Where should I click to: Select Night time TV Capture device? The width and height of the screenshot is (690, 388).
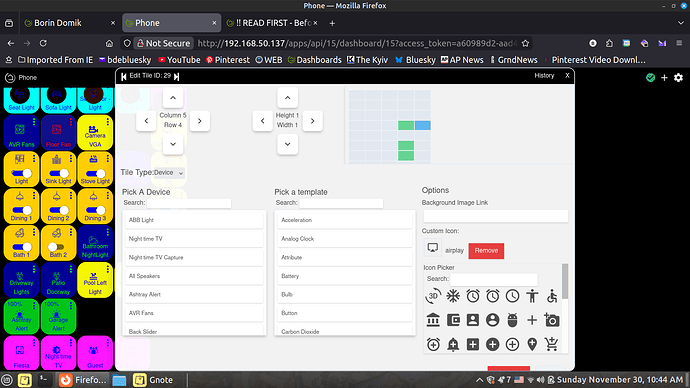[195, 257]
